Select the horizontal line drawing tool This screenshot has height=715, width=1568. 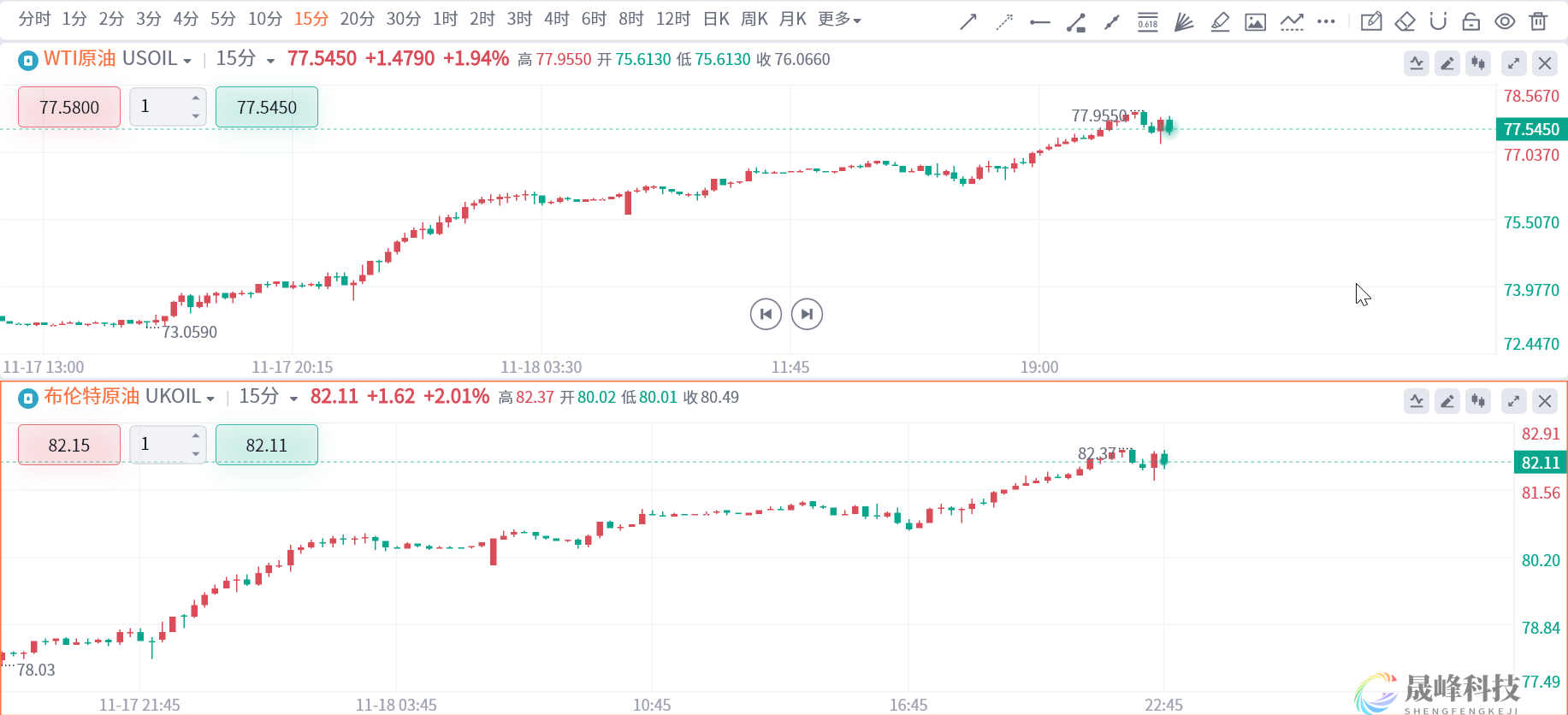1040,22
